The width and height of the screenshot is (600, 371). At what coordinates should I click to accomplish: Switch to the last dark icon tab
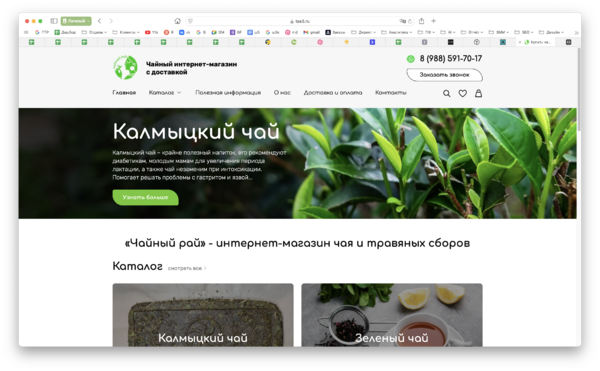pos(569,42)
